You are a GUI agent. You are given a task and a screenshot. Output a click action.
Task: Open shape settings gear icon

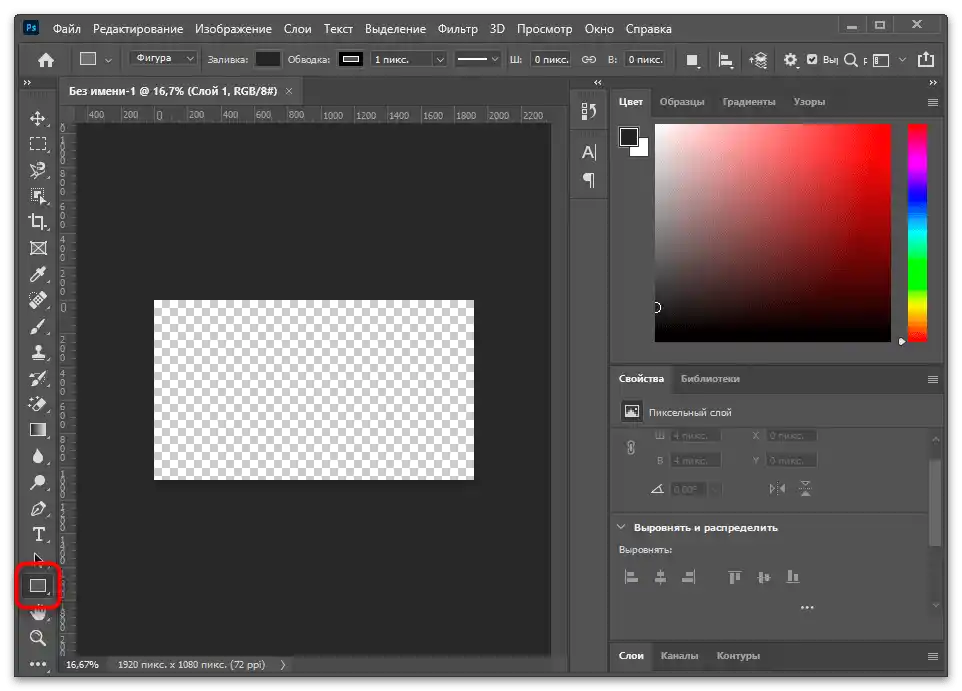click(791, 60)
